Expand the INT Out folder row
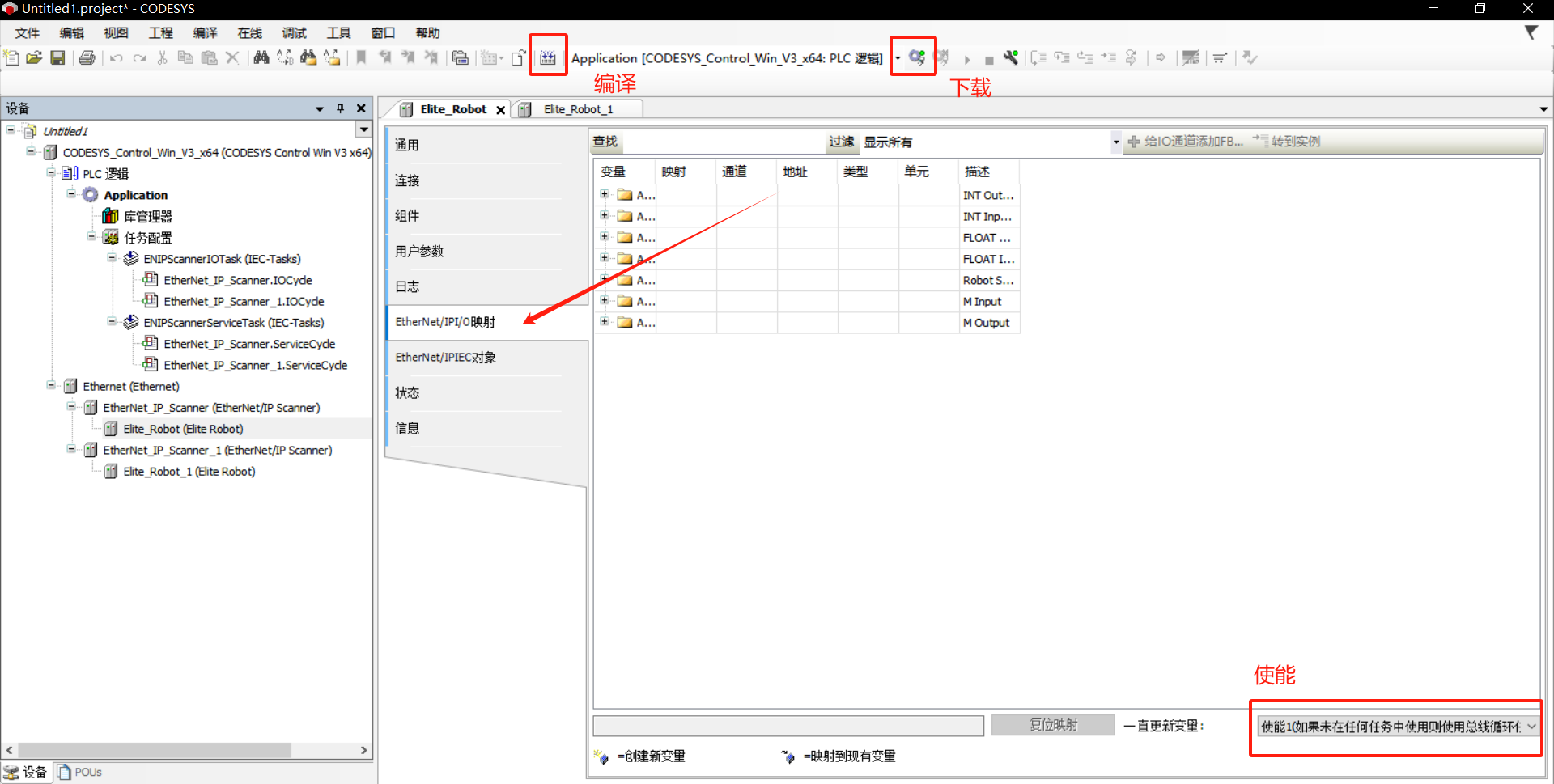Viewport: 1554px width, 784px height. tap(604, 194)
